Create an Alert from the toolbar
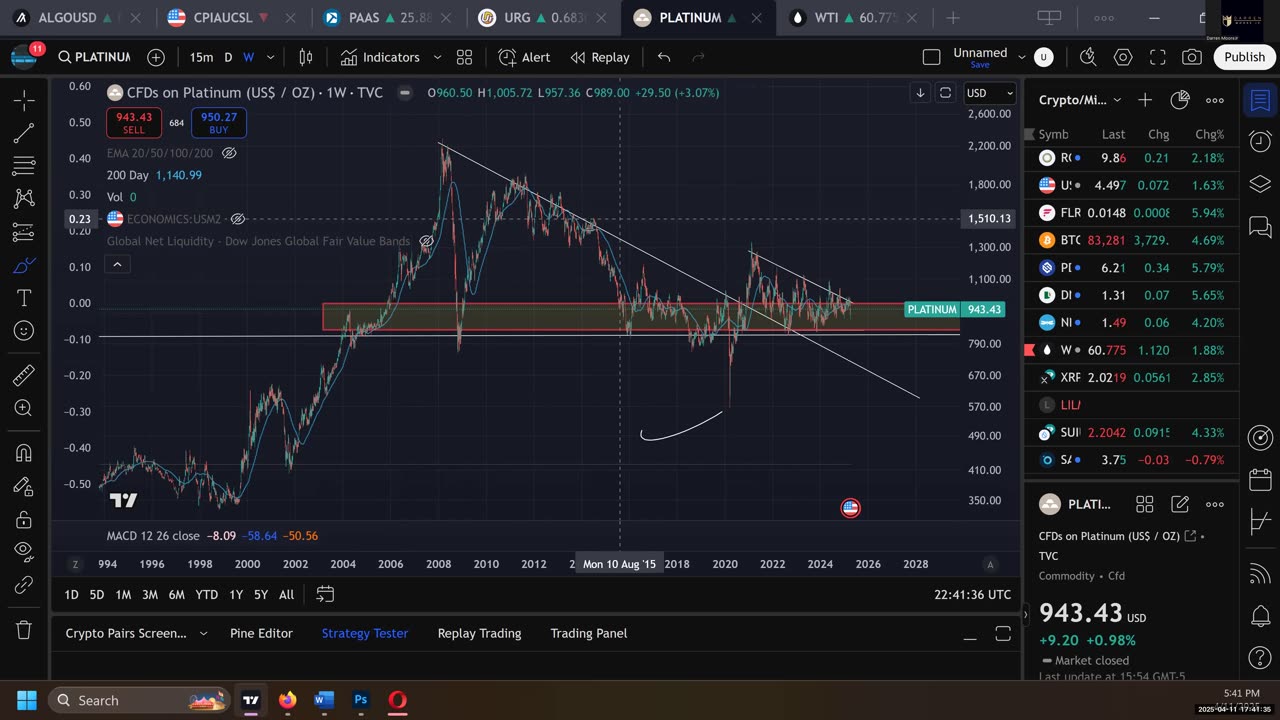 pos(524,57)
